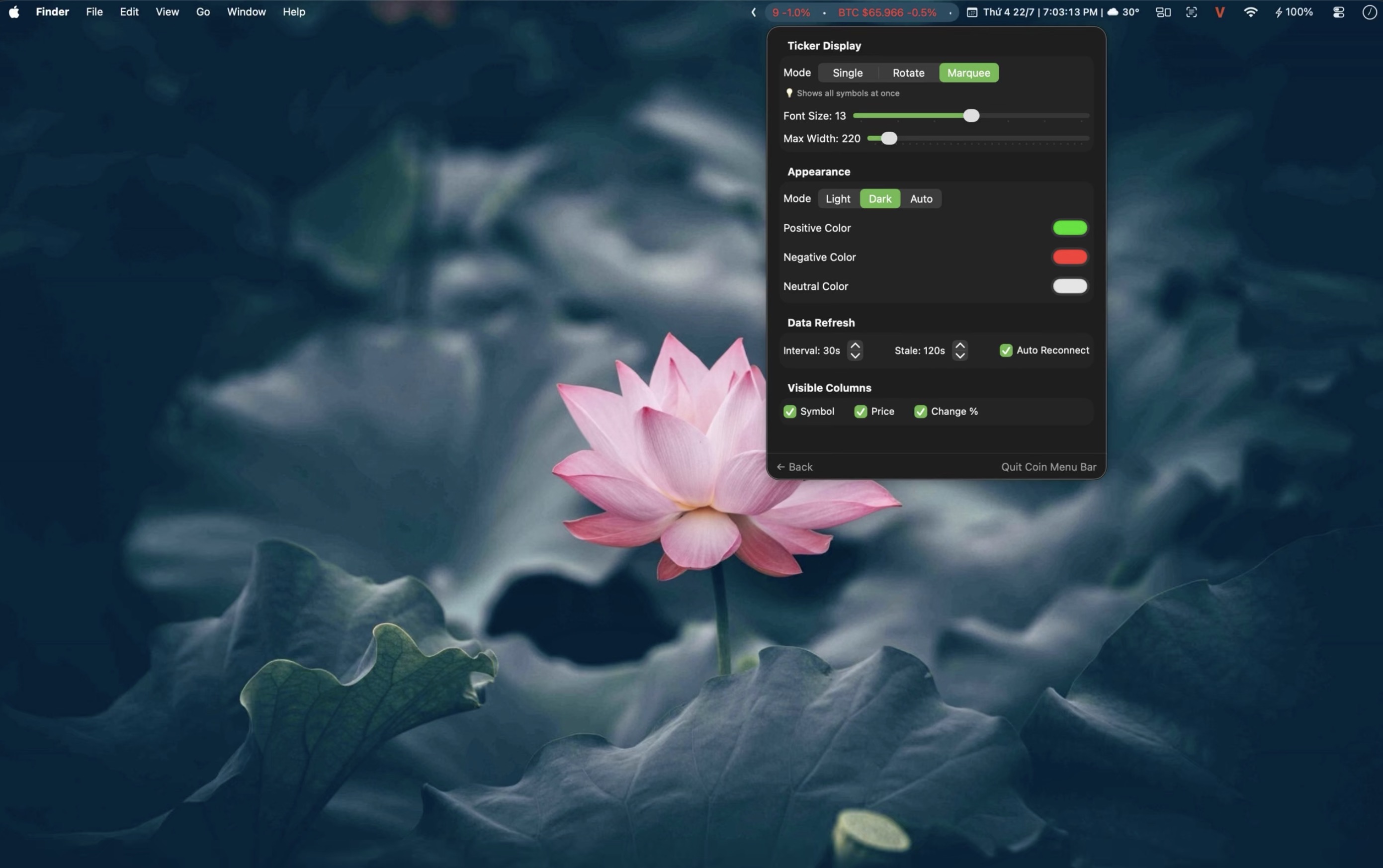Open the Negative Color red swatch
The width and height of the screenshot is (1383, 868).
(1069, 257)
